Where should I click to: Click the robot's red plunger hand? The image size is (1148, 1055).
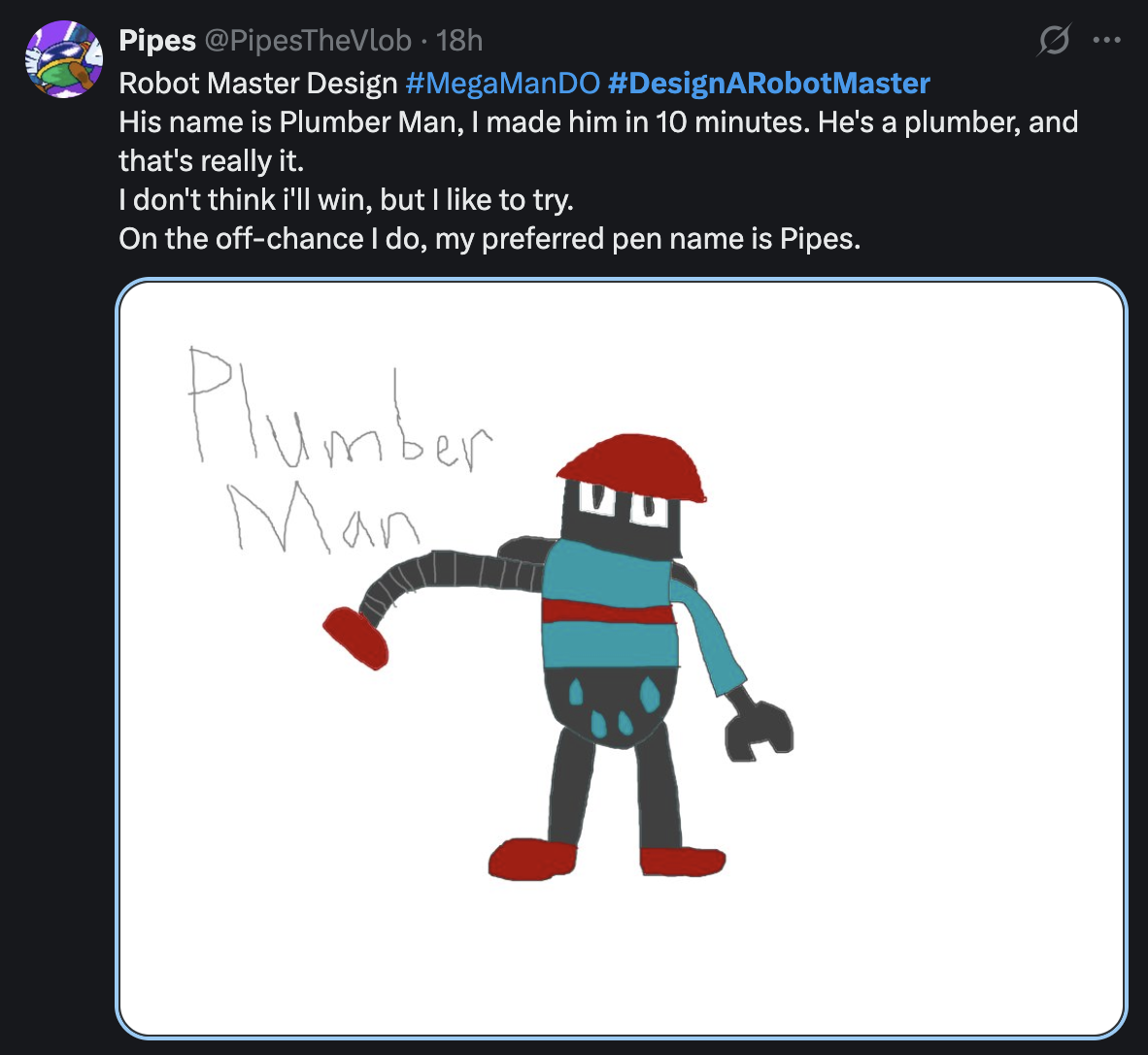click(355, 638)
